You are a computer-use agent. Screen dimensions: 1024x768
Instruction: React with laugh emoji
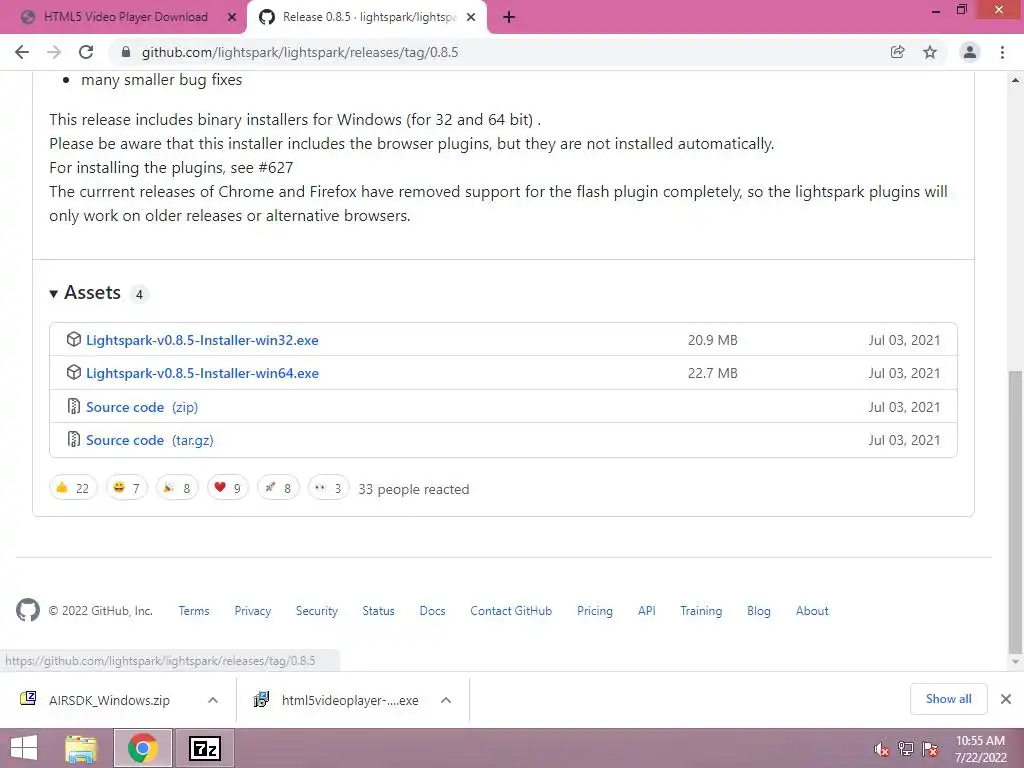click(127, 488)
